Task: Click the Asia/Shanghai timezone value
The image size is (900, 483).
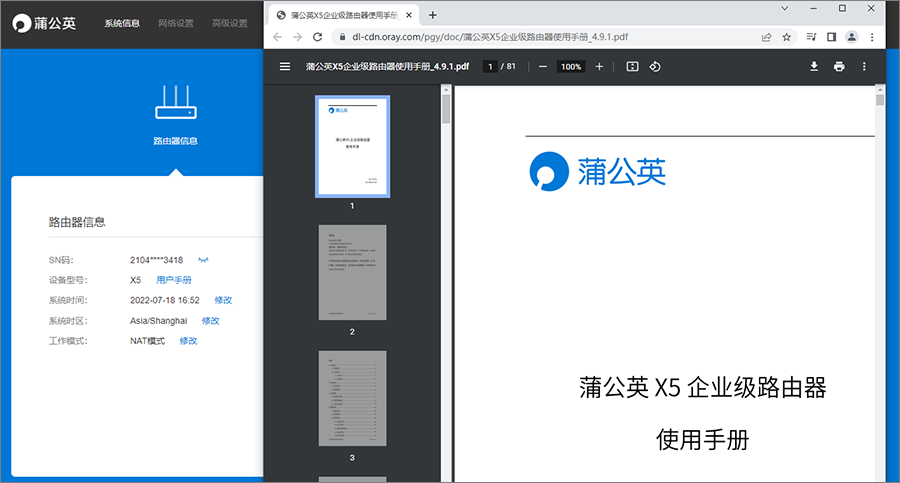Action: [158, 321]
